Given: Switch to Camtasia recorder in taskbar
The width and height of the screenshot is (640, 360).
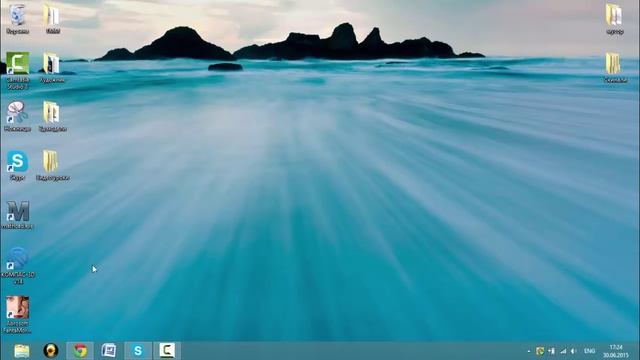Looking at the screenshot, I should click(x=167, y=351).
